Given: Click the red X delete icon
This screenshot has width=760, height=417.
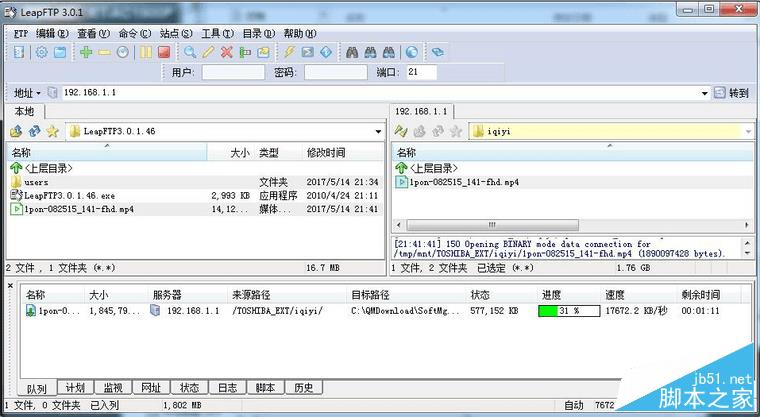Looking at the screenshot, I should [x=226, y=52].
